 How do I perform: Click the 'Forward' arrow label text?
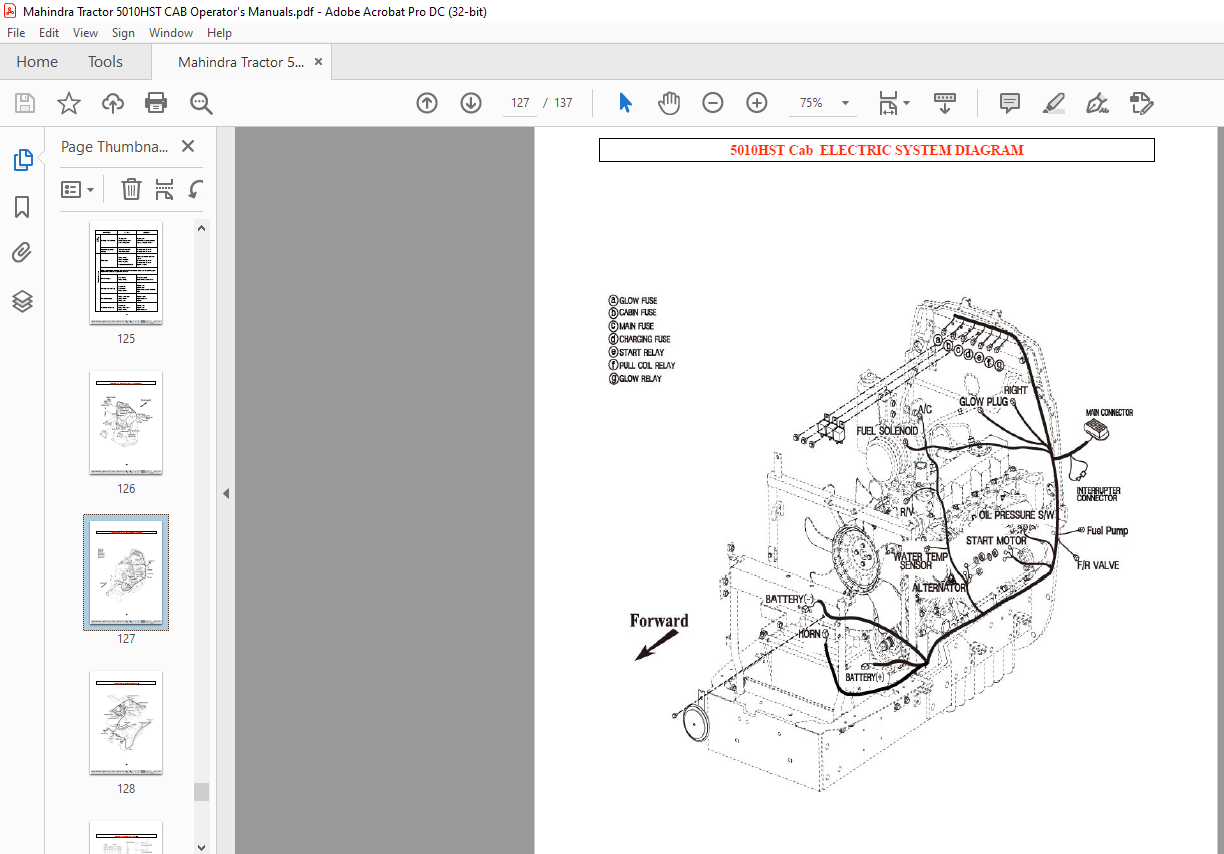coord(659,621)
